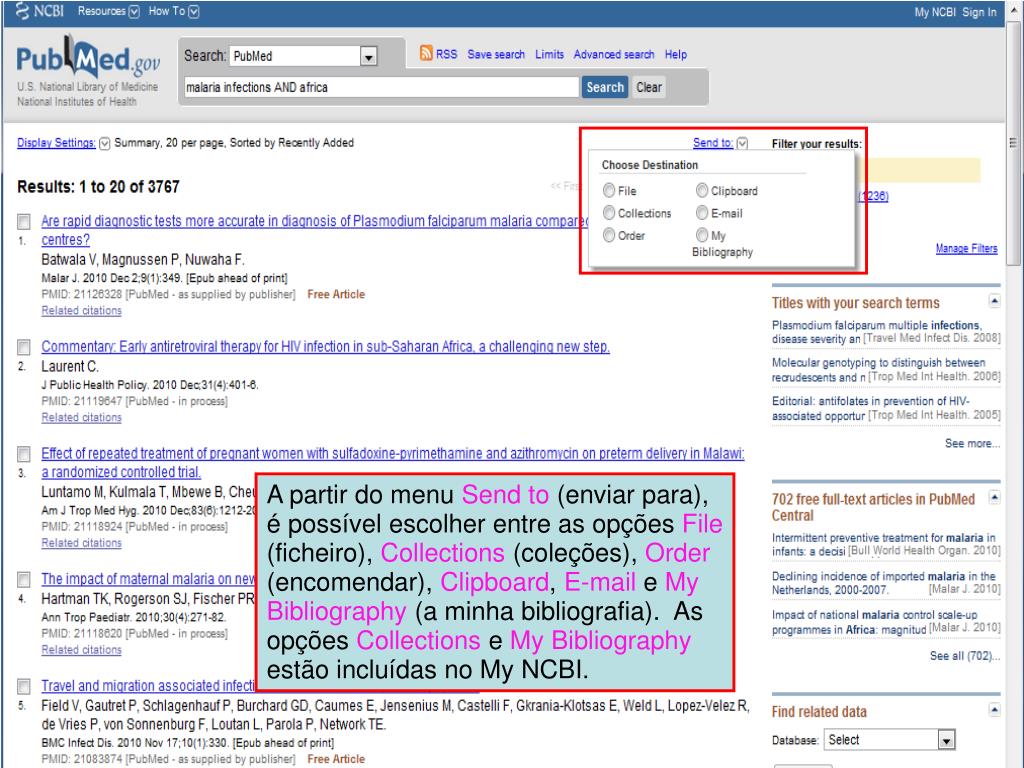Click Related citations under Luntamo article
This screenshot has width=1024, height=768.
coord(82,543)
